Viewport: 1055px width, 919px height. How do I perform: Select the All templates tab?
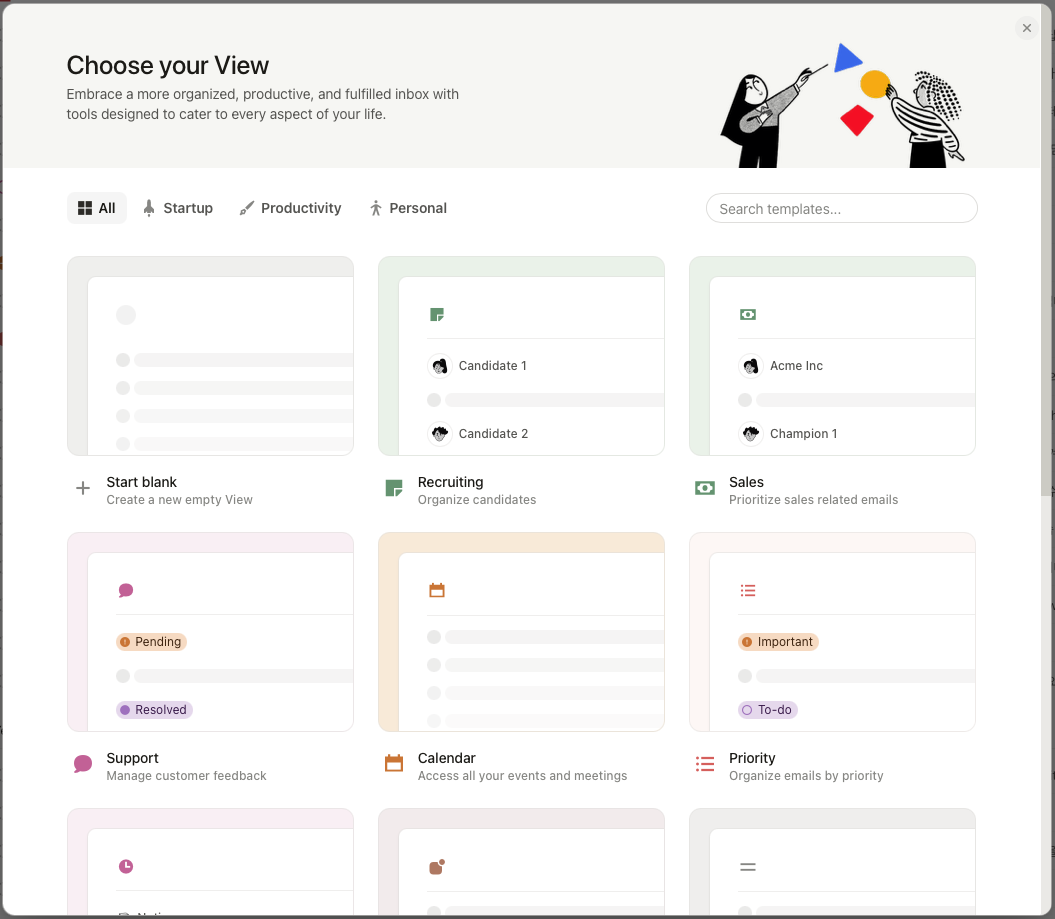pos(97,209)
